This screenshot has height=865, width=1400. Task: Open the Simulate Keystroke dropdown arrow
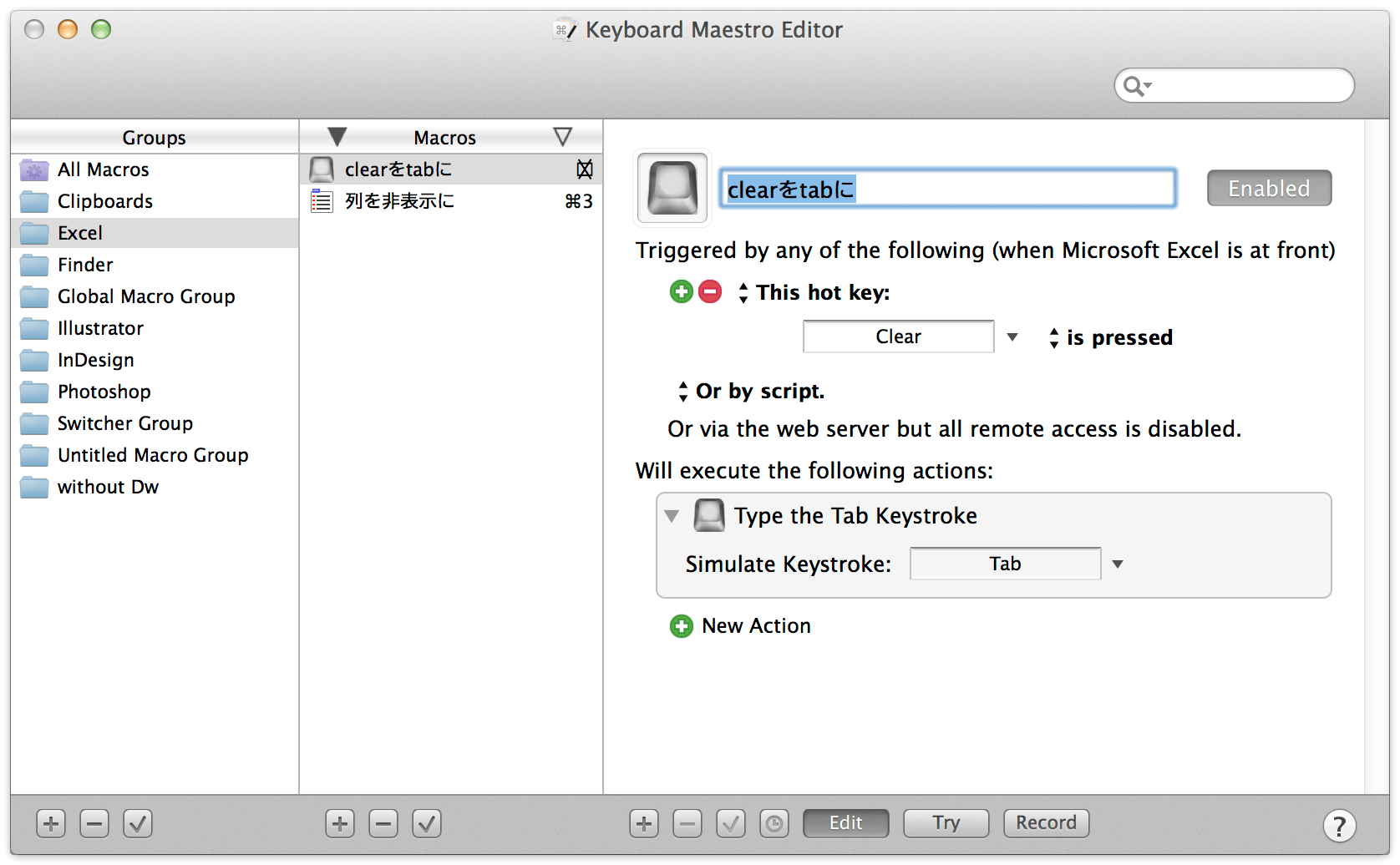point(1118,564)
